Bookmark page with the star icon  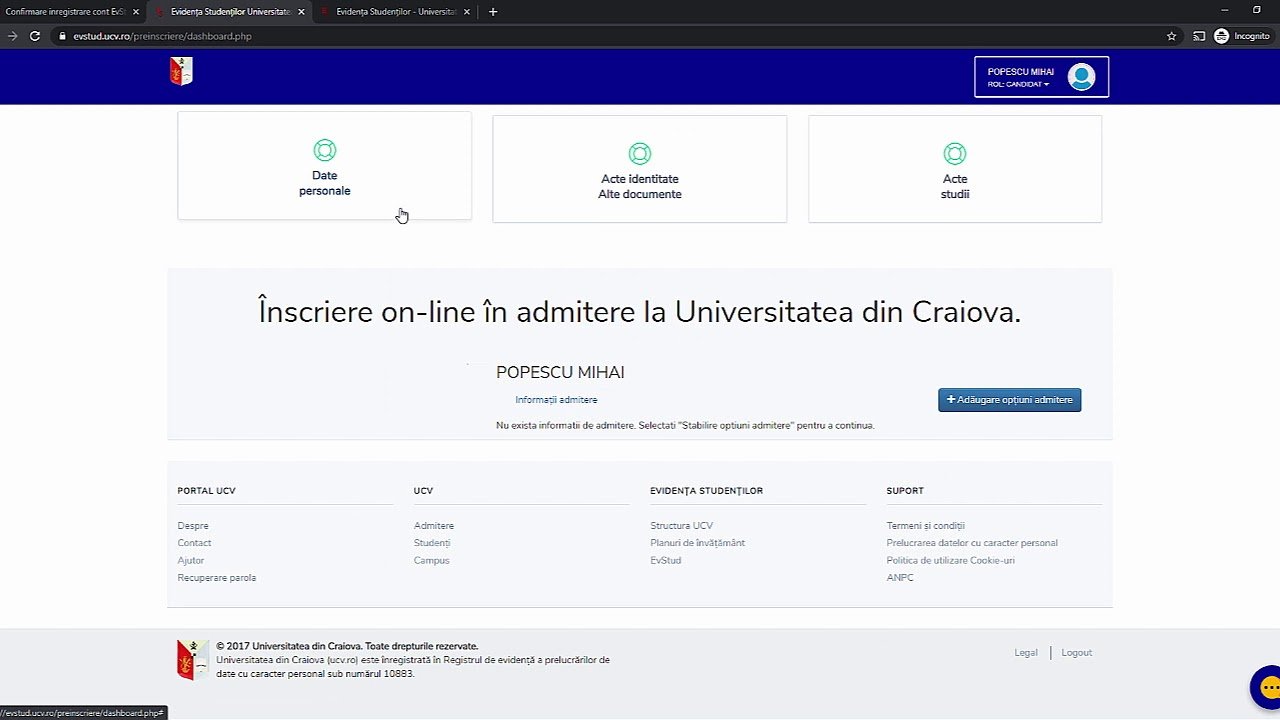pos(1171,36)
